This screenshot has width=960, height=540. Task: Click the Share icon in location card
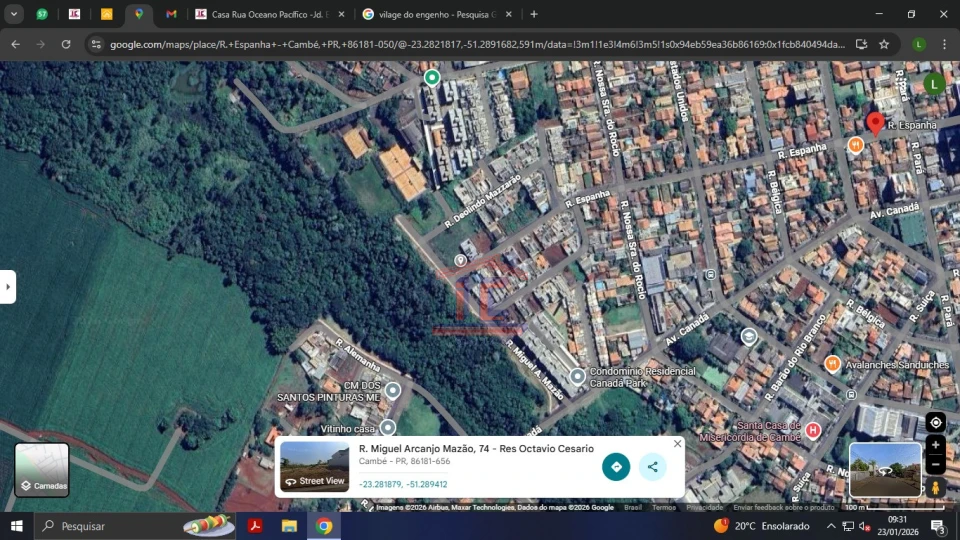652,466
